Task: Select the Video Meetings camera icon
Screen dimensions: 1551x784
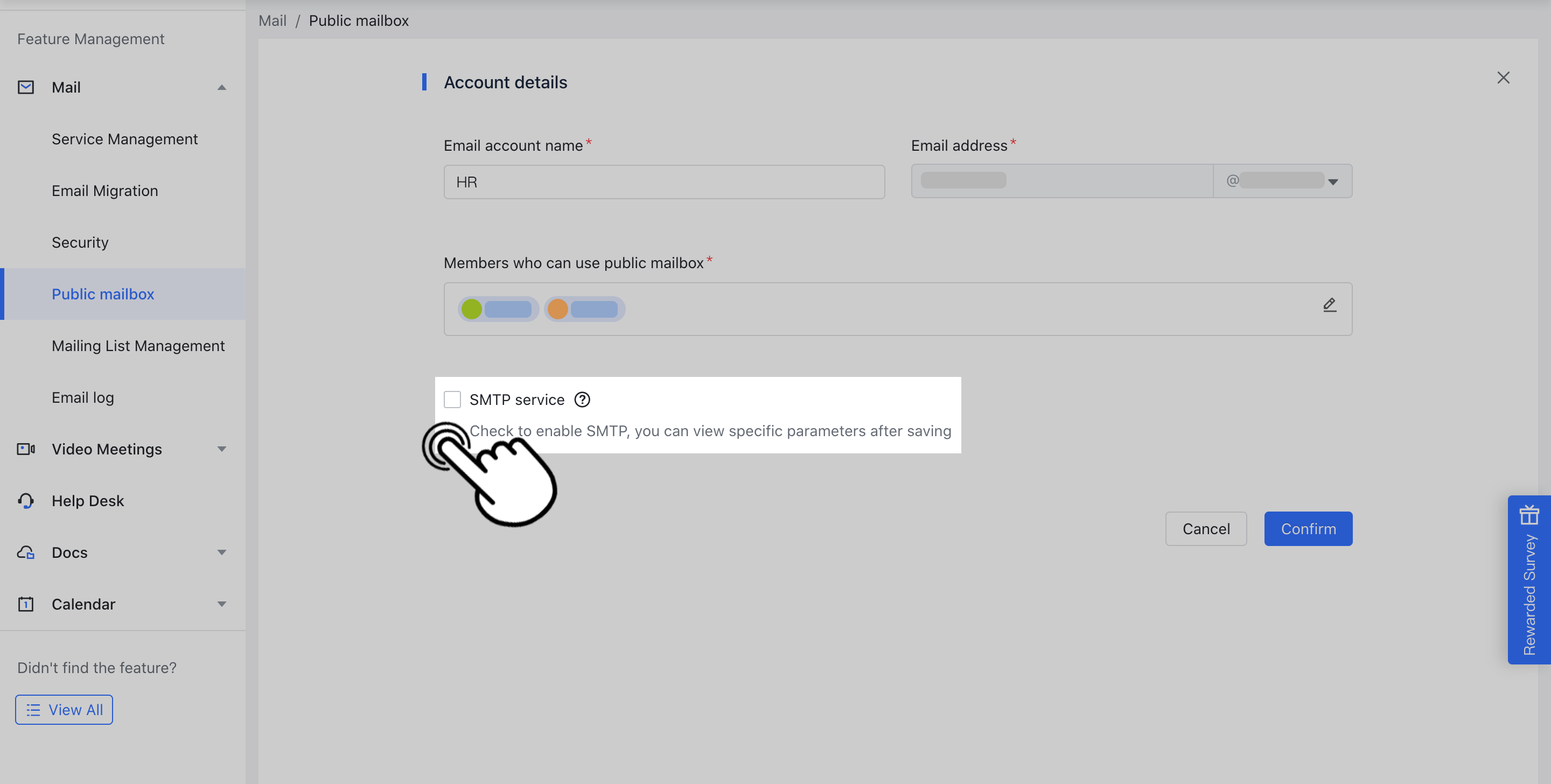Action: coord(25,449)
